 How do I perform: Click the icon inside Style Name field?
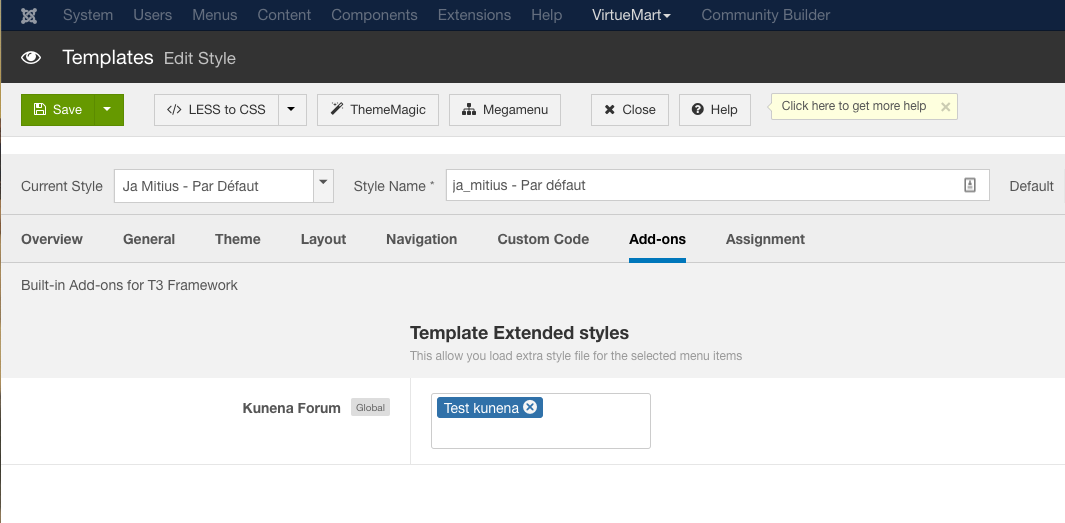coord(969,185)
